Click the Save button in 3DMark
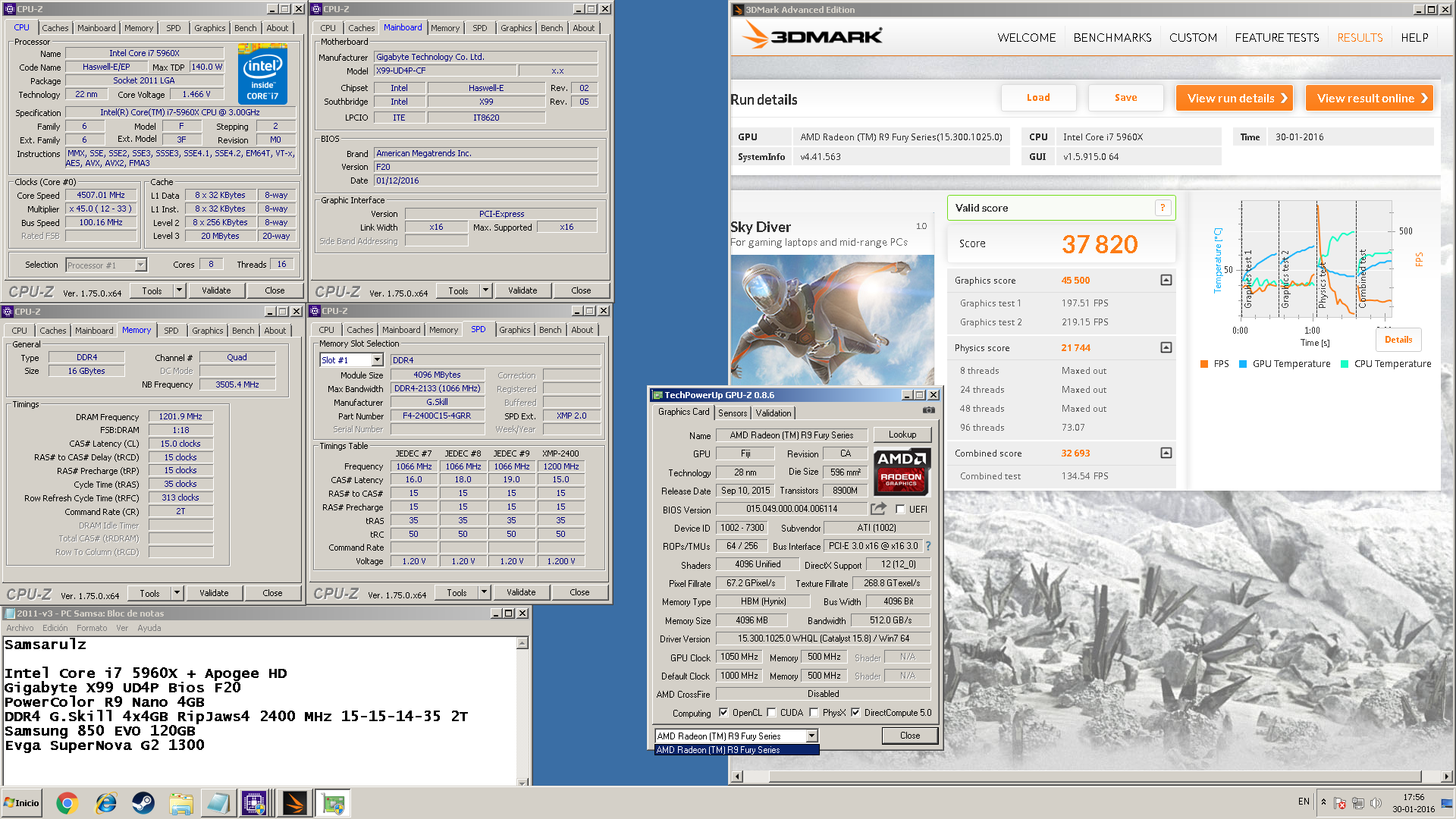Viewport: 1456px width, 819px height. pyautogui.click(x=1125, y=98)
